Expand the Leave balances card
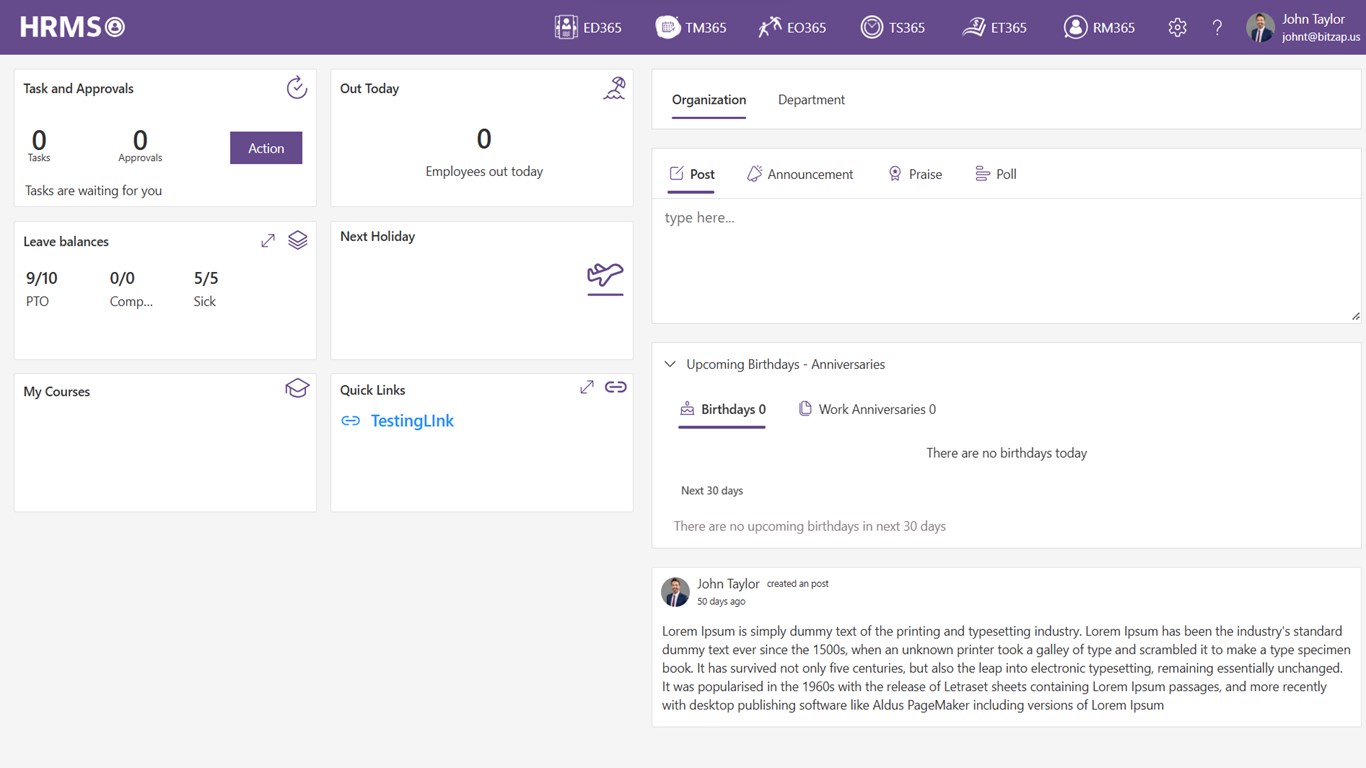Viewport: 1366px width, 768px height. (x=268, y=241)
